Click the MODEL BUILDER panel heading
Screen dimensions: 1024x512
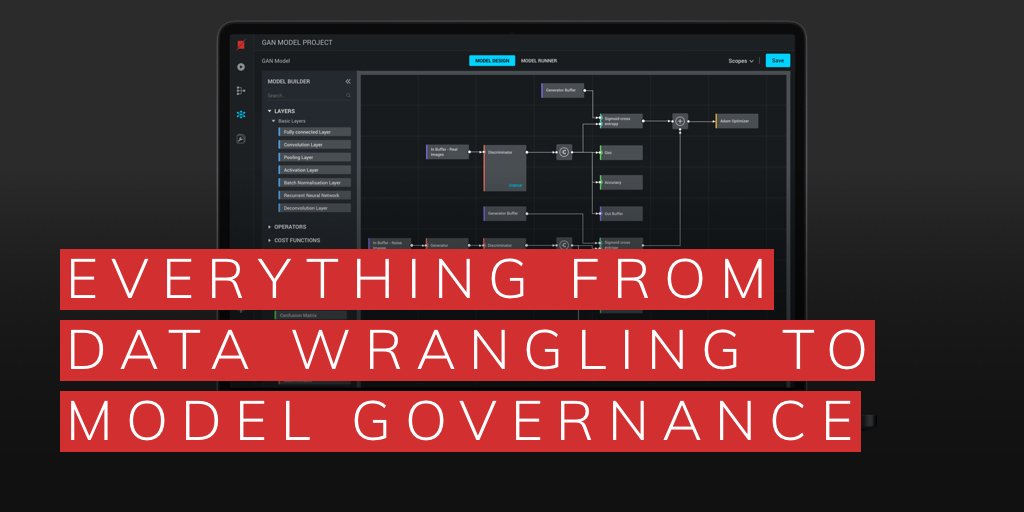tap(289, 82)
